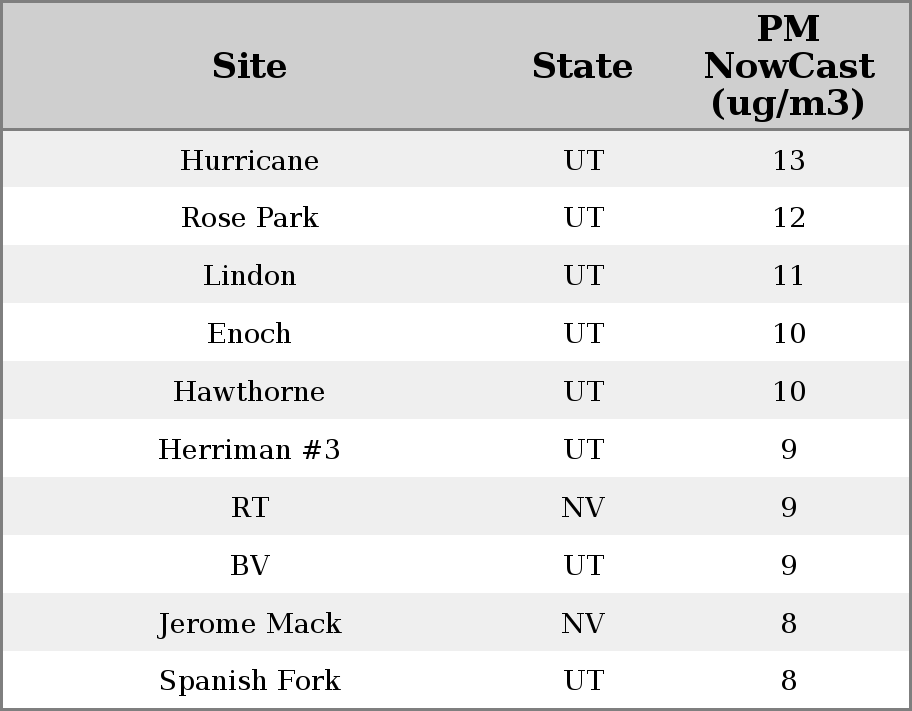Click the Lindon site name
The height and width of the screenshot is (711, 912).
pos(249,276)
